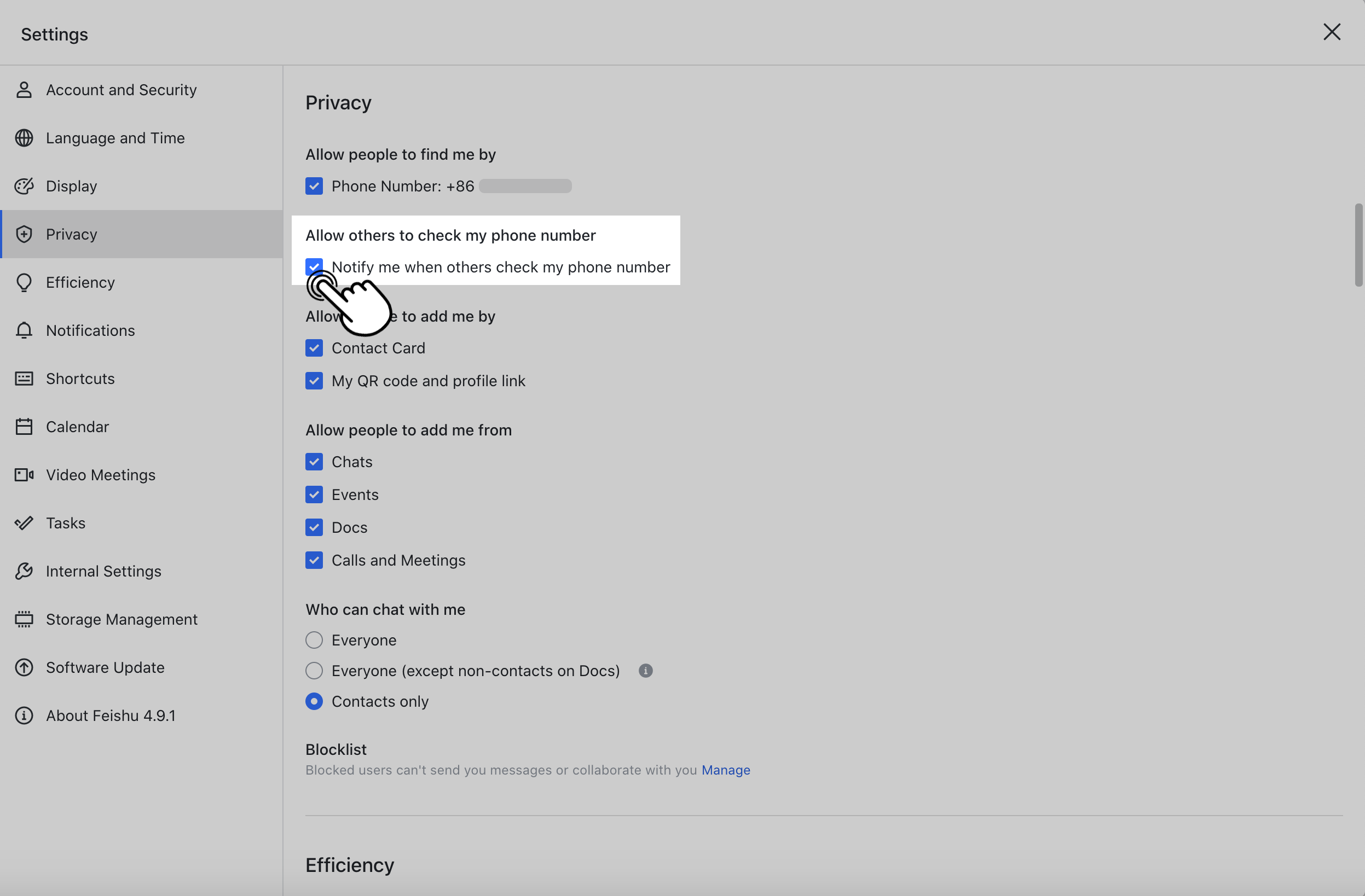
Task: Open the Calendar icon in sidebar
Action: 23,427
